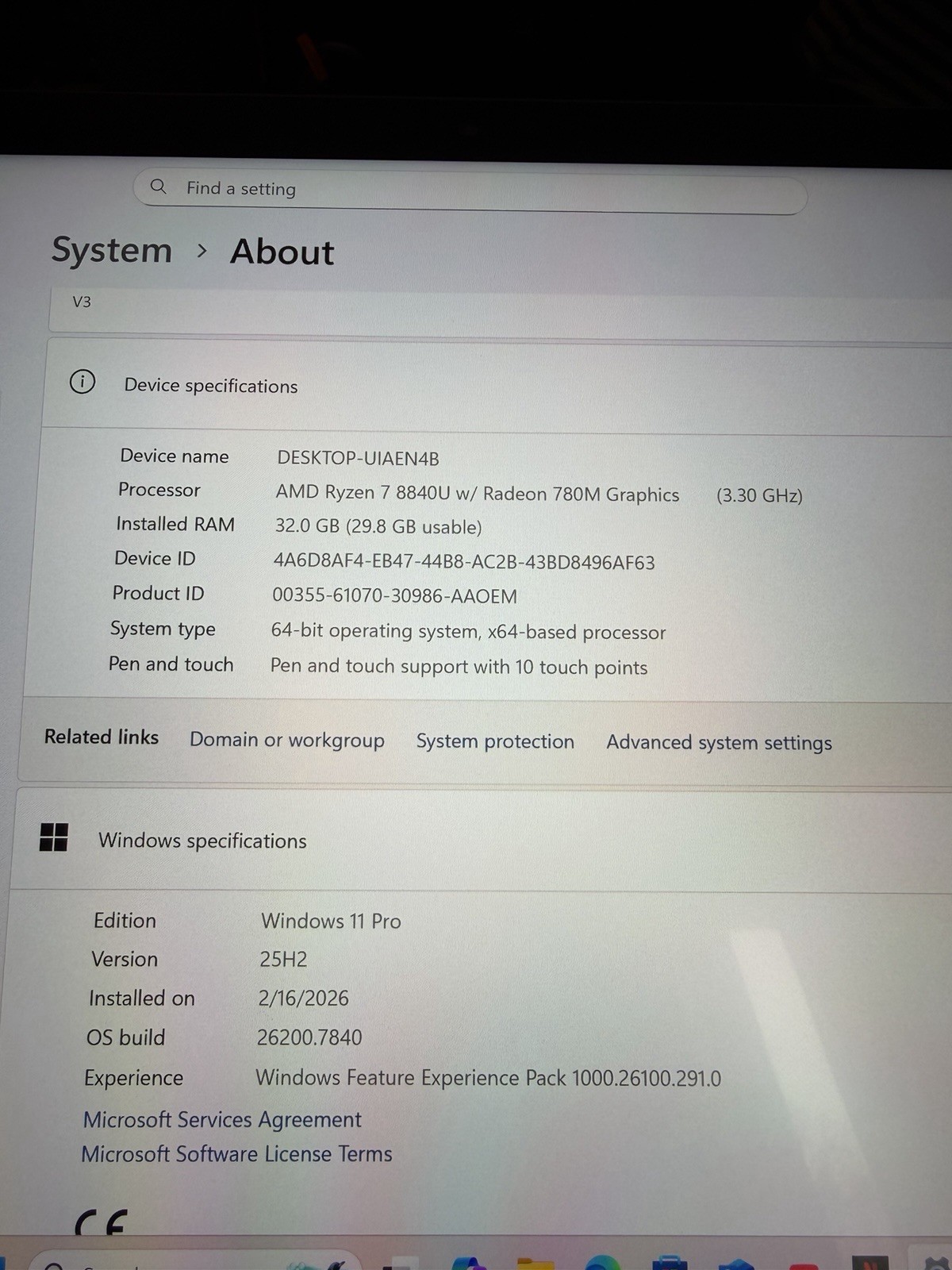
Task: Click the OS build label
Action: click(x=126, y=1037)
